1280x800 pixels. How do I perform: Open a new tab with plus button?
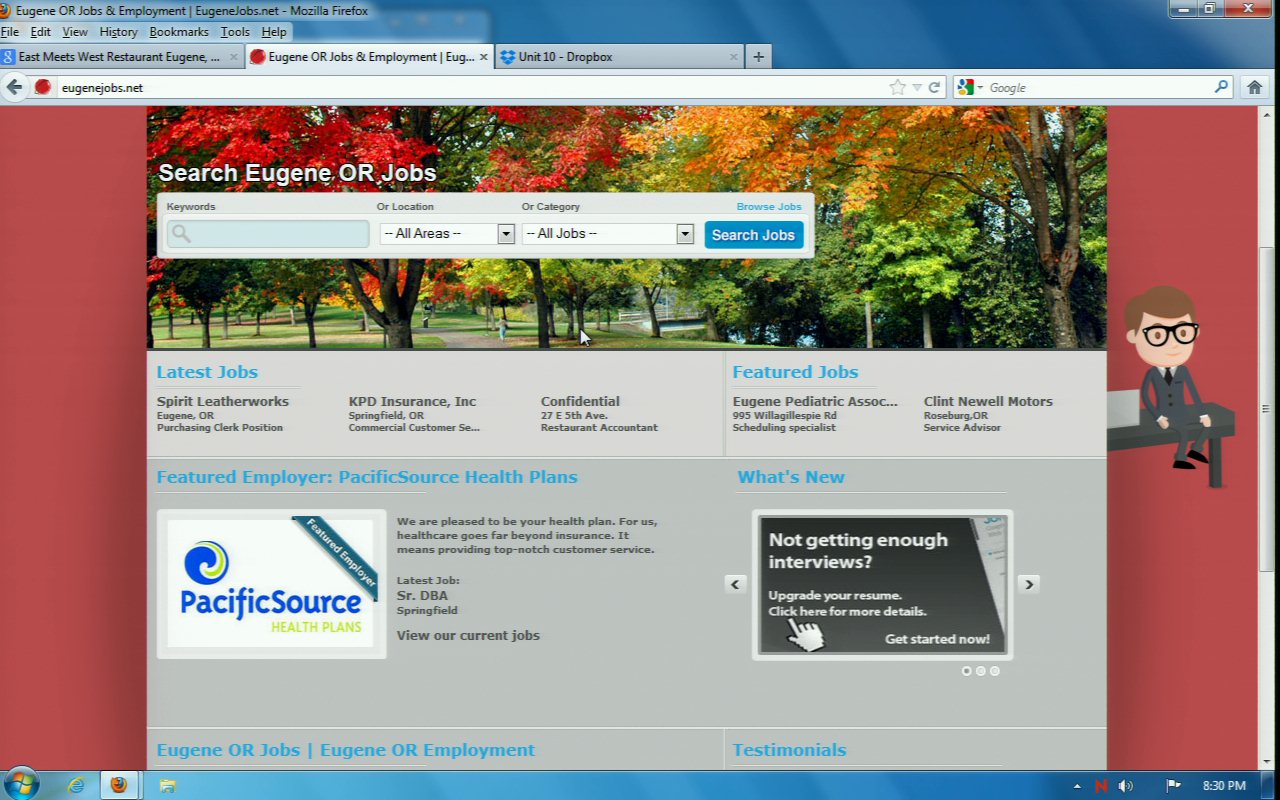click(x=758, y=57)
